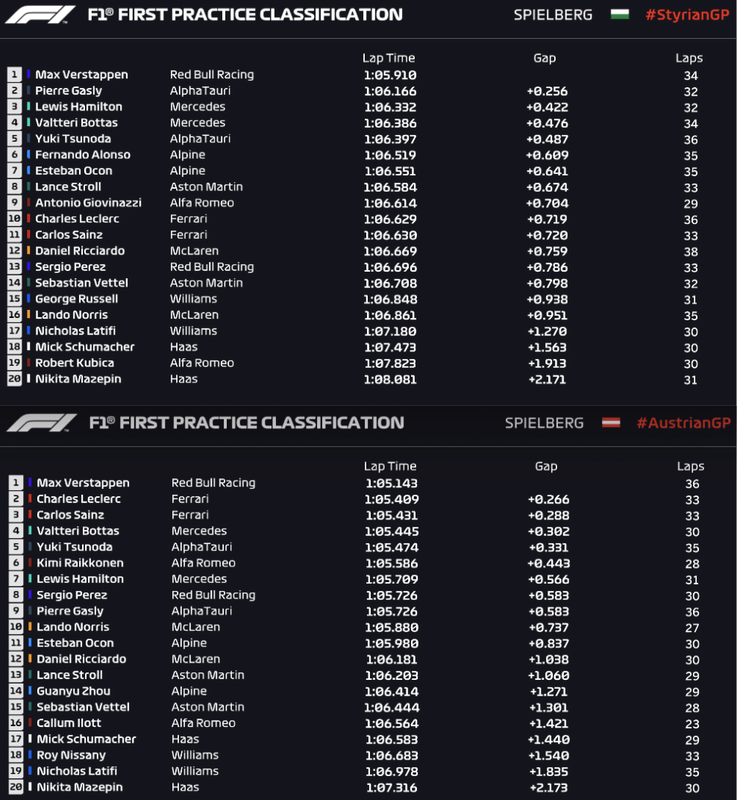Click the +2.173 gap value
This screenshot has width=737, height=800.
coord(546,787)
